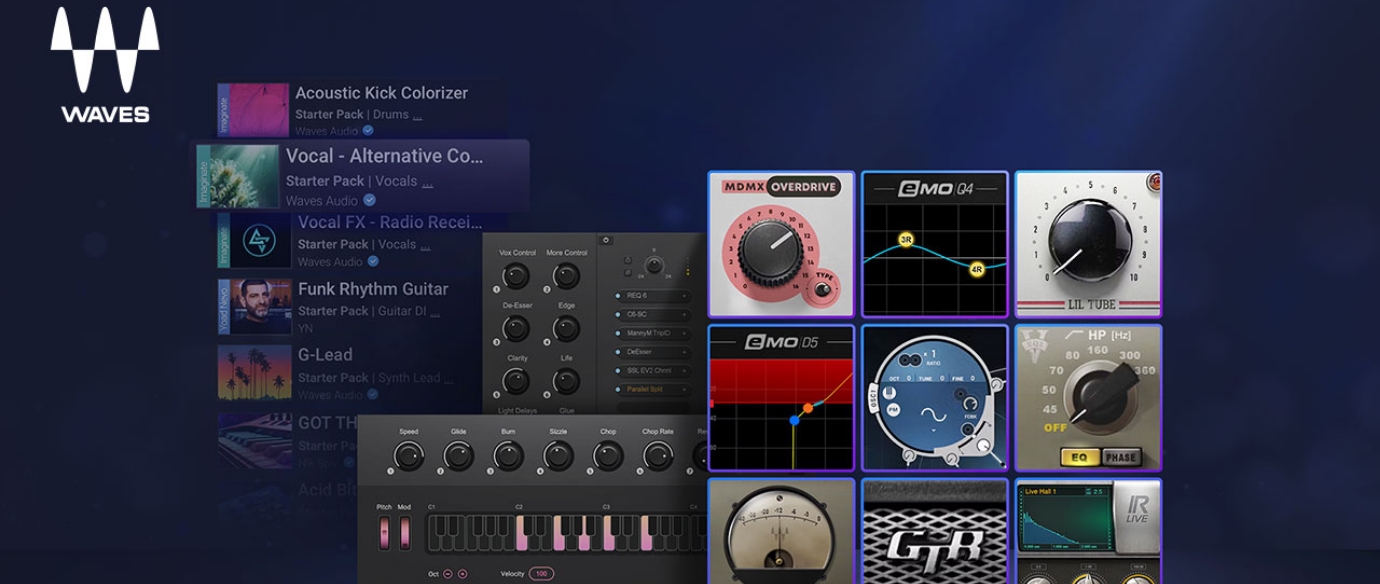Click the Pitch wheel
Image resolution: width=1380 pixels, height=584 pixels.
(x=385, y=533)
